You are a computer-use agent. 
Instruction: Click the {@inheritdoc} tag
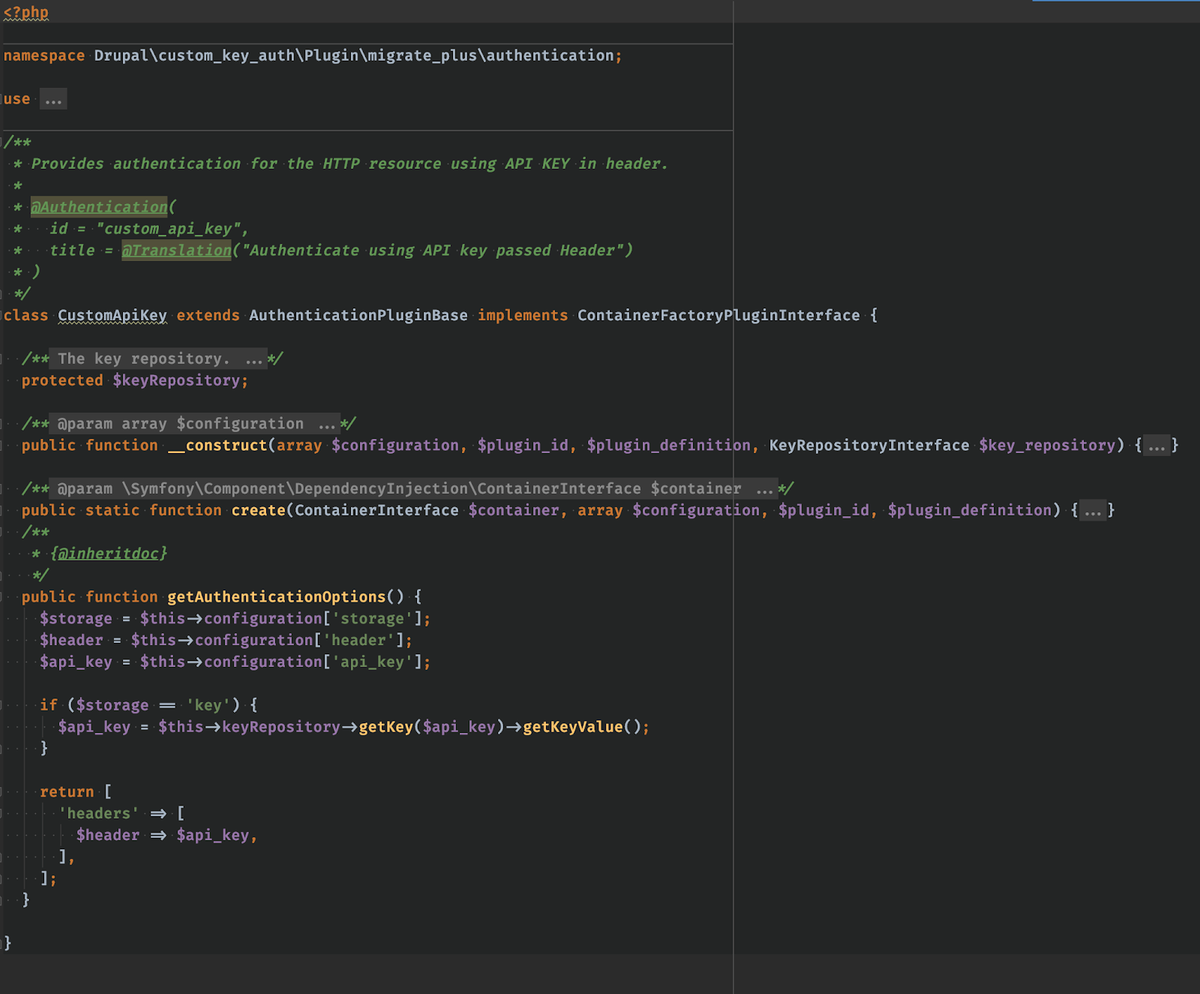coord(108,553)
